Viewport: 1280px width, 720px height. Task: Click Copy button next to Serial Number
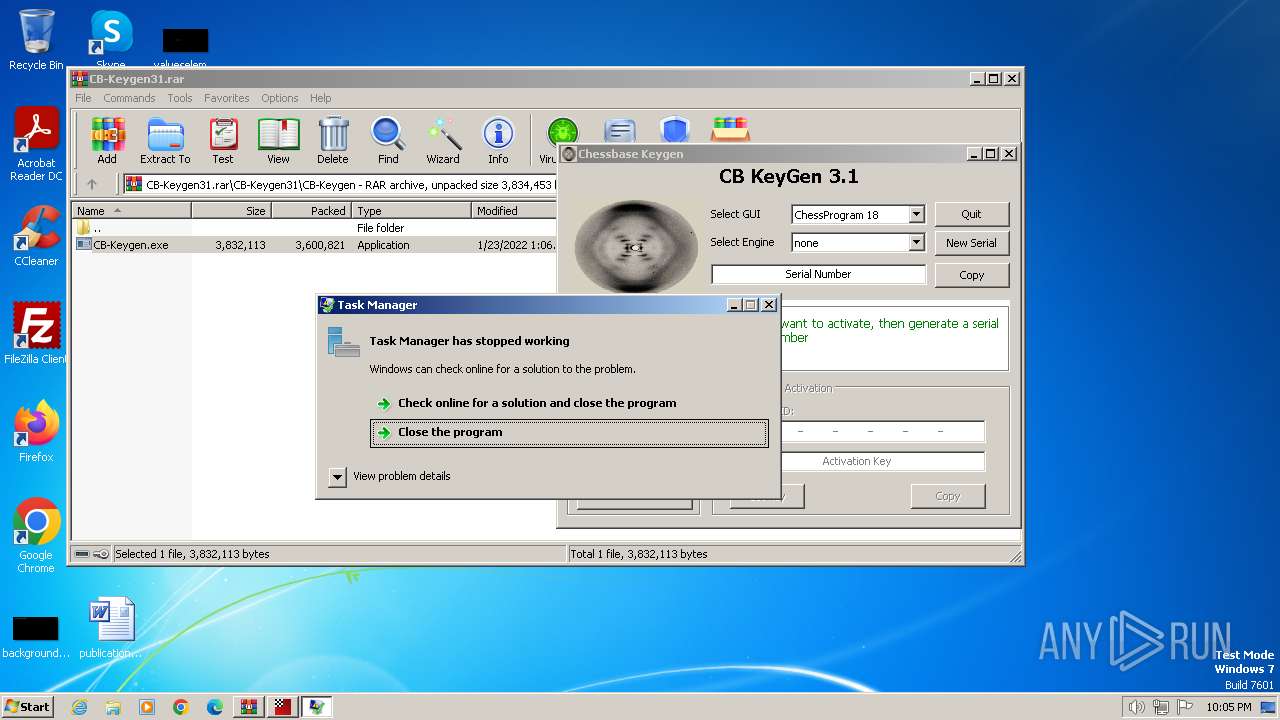pyautogui.click(x=971, y=275)
